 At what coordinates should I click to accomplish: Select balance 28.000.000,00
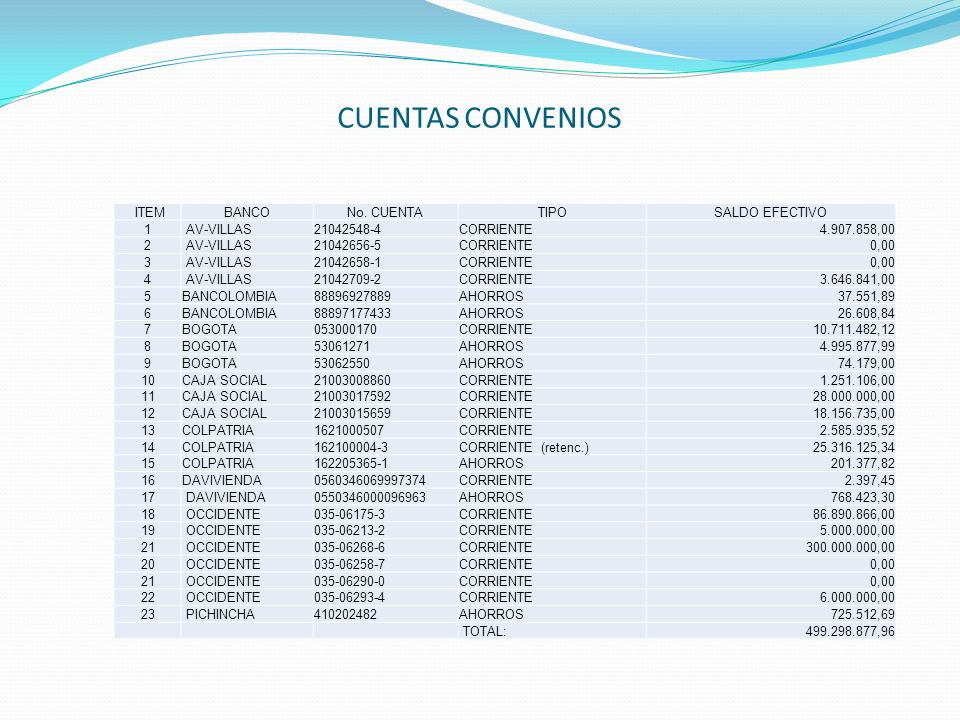tap(853, 397)
